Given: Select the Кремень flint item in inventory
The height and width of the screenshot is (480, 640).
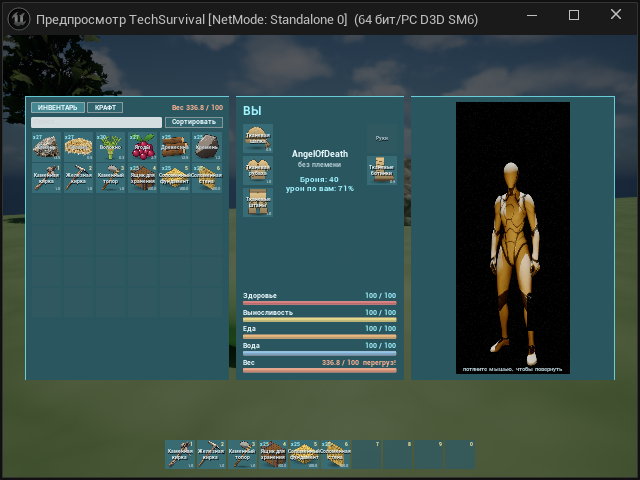Looking at the screenshot, I should click(207, 147).
